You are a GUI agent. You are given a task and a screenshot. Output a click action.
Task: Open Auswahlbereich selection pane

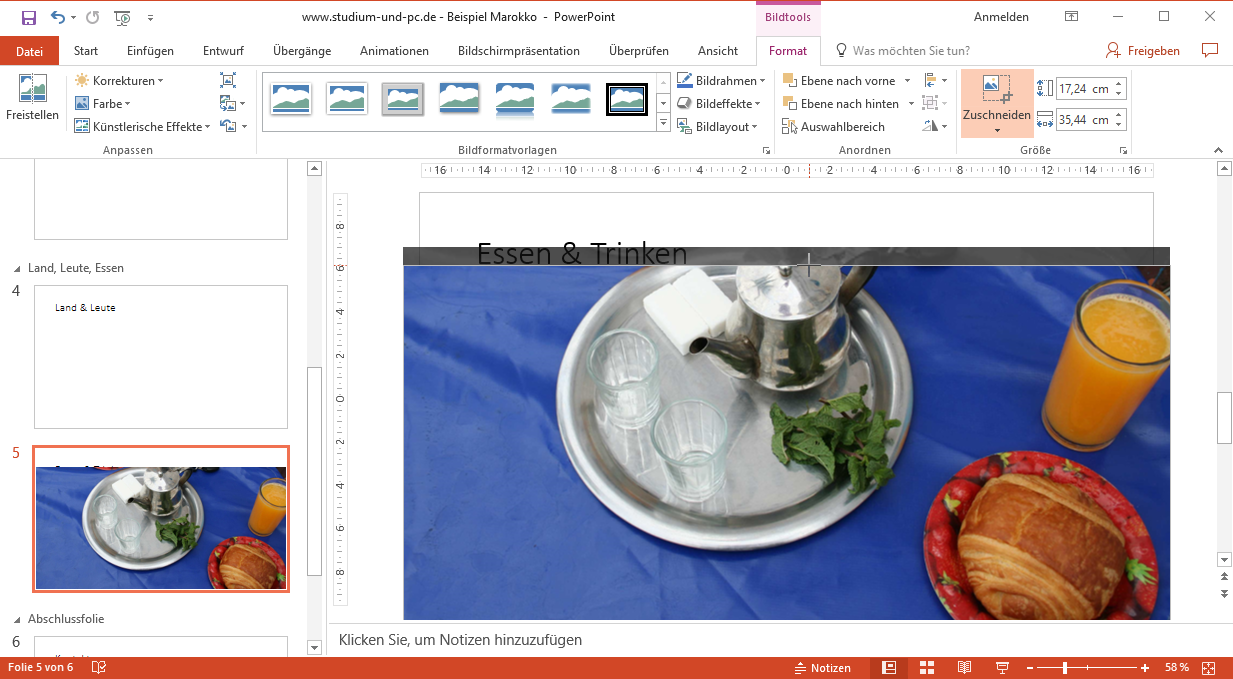[835, 127]
